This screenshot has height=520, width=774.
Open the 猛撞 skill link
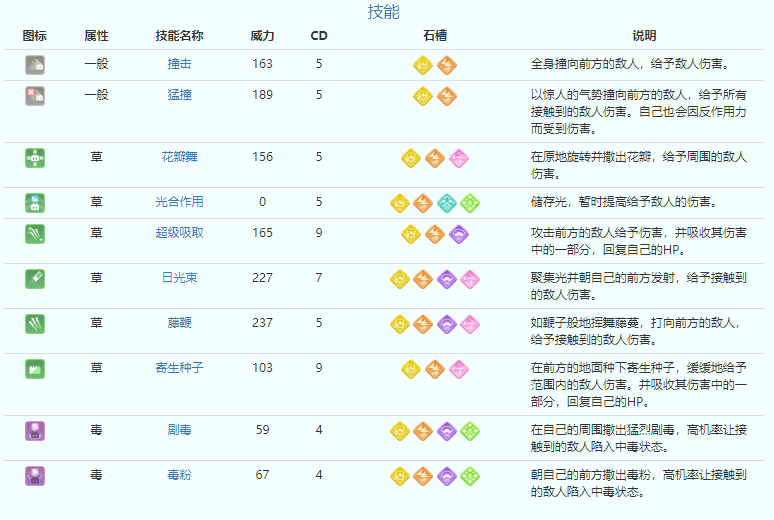179,95
